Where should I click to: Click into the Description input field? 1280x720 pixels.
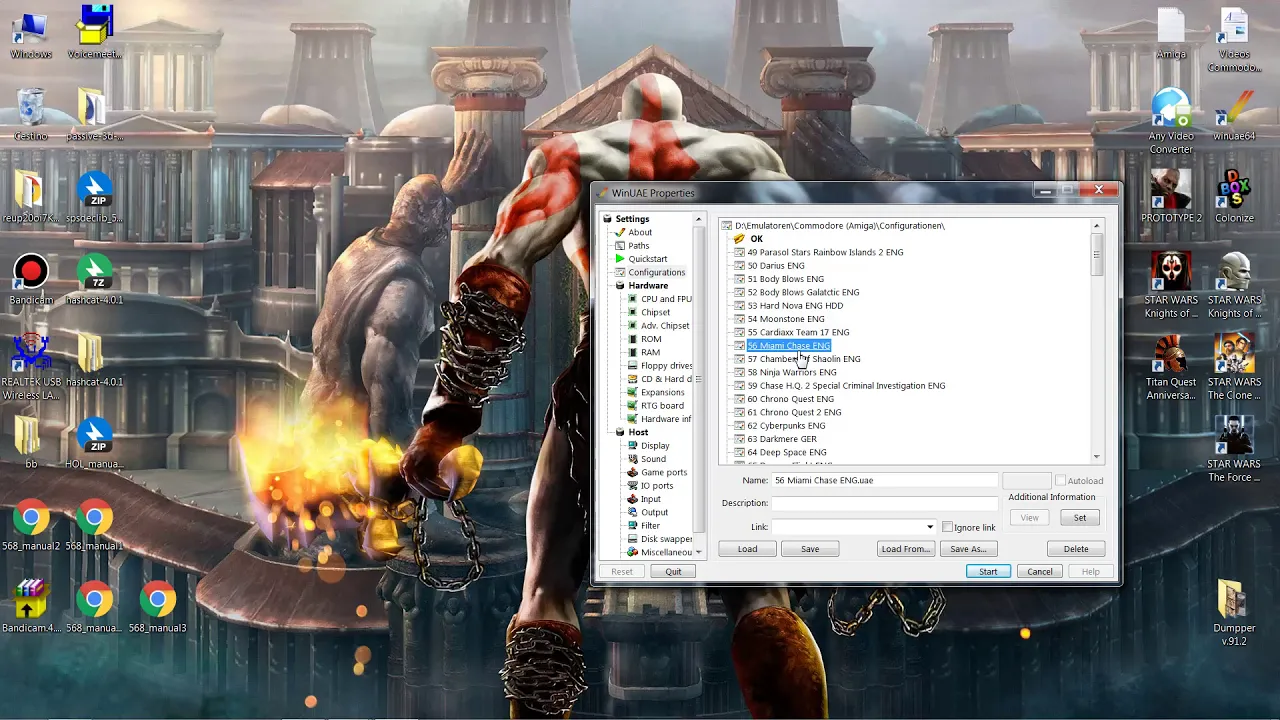(884, 503)
